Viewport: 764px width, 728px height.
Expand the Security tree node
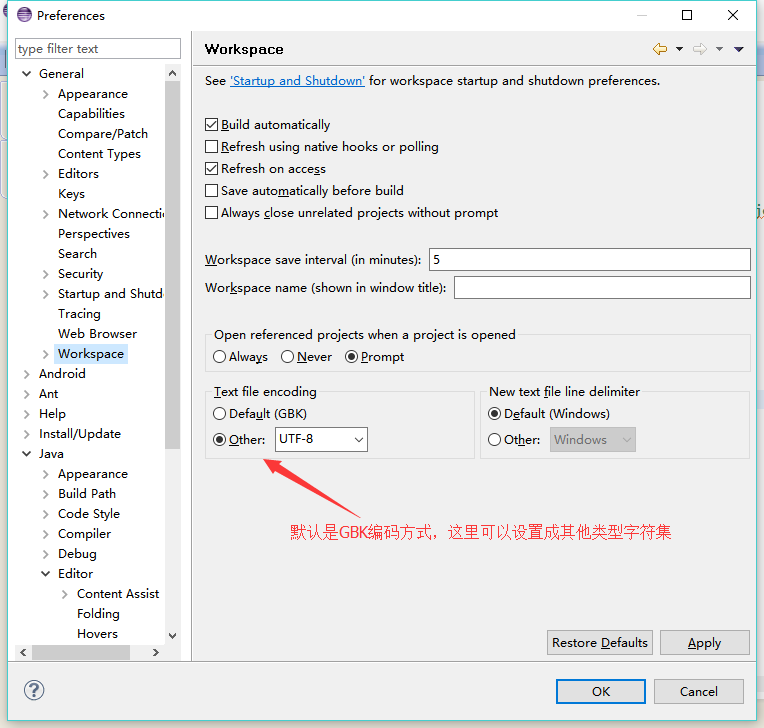point(46,274)
